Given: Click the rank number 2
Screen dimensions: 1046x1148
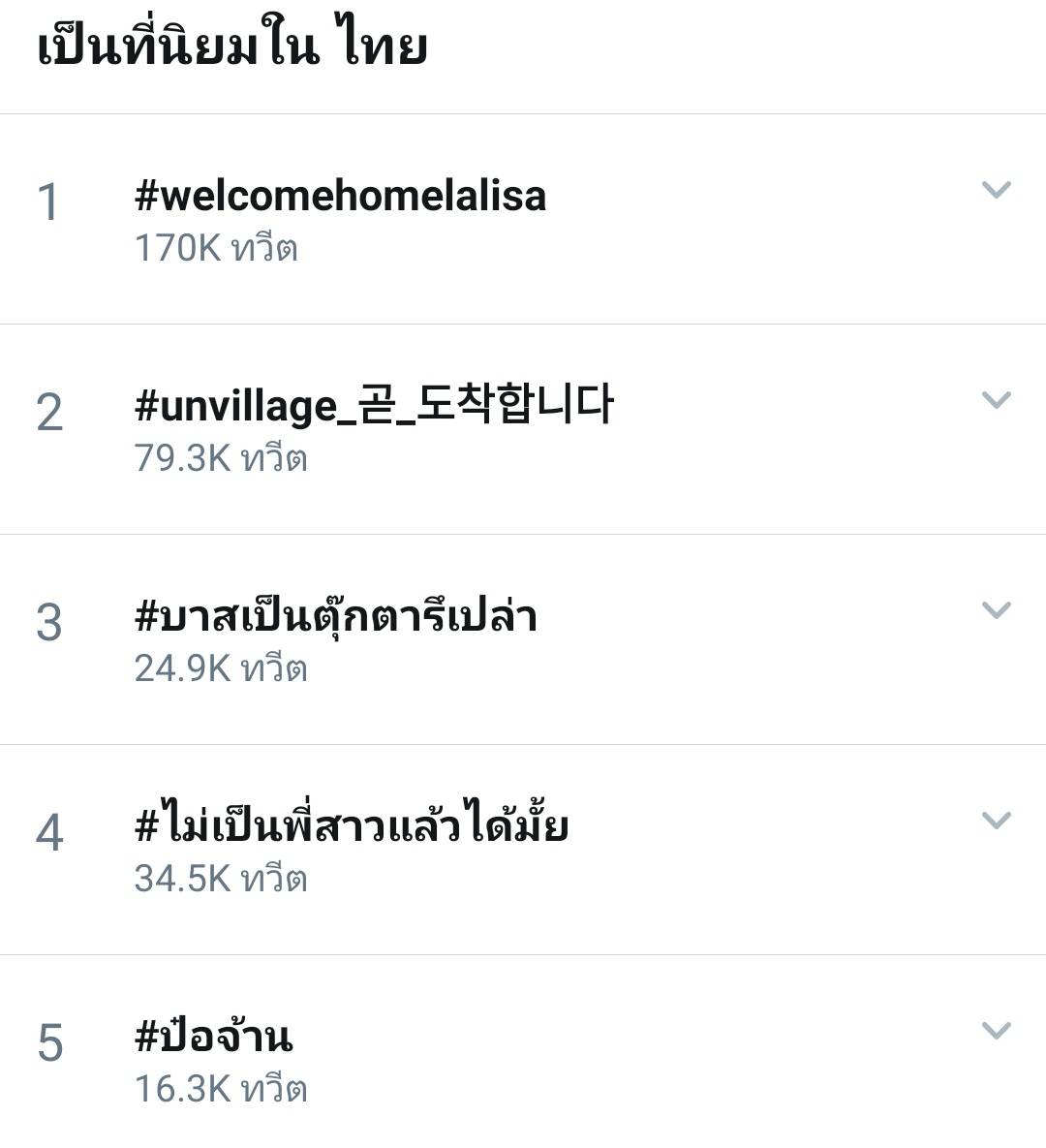Looking at the screenshot, I should pos(49,412).
